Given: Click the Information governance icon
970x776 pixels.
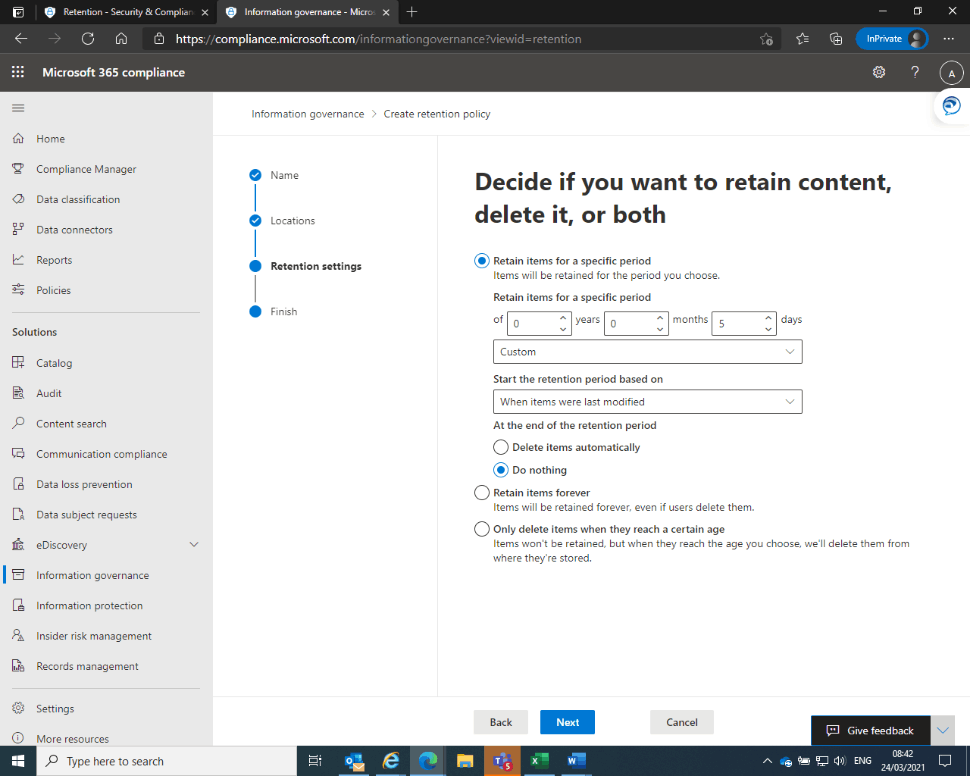Looking at the screenshot, I should point(19,575).
